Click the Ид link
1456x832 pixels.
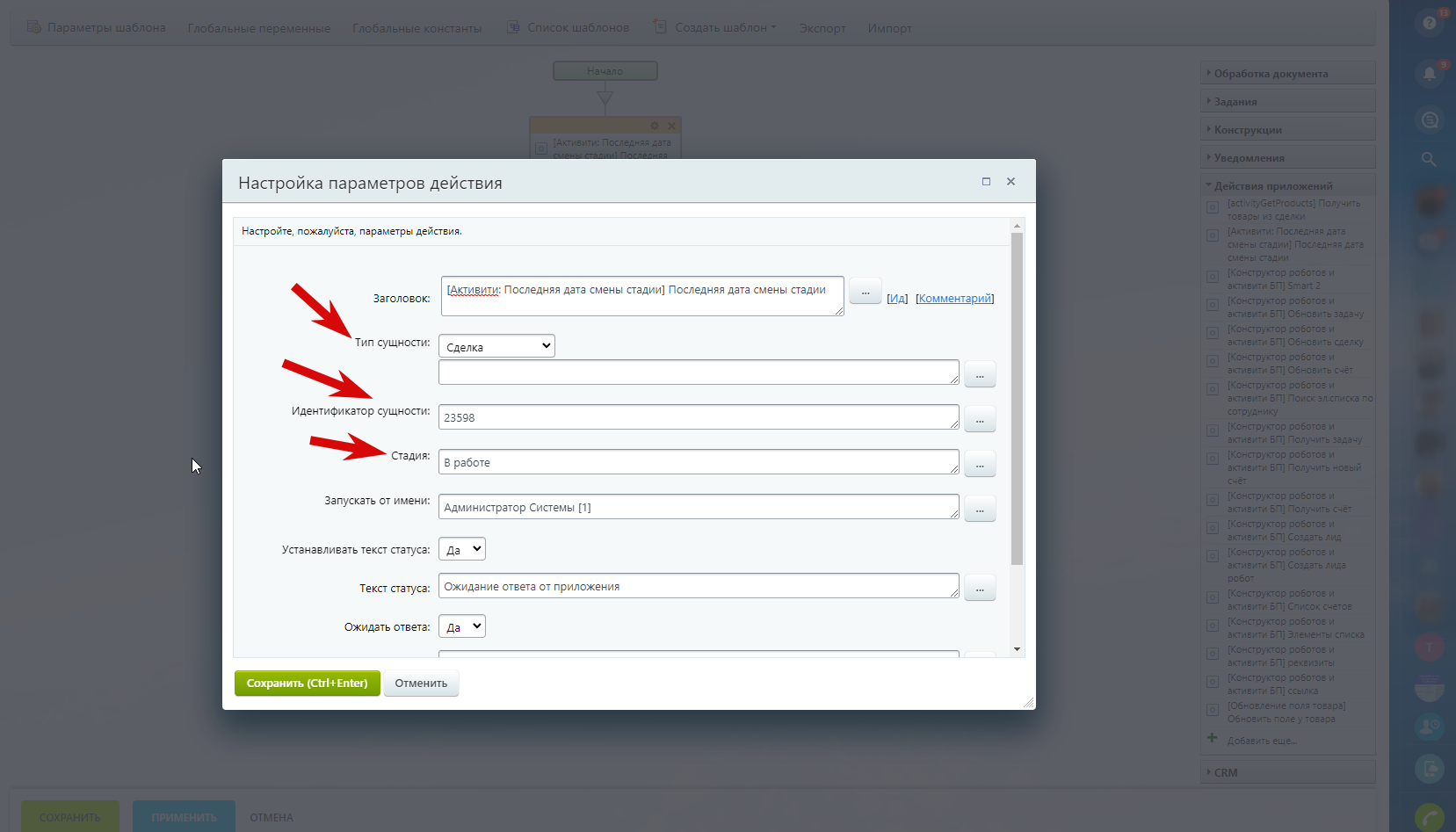(x=897, y=299)
